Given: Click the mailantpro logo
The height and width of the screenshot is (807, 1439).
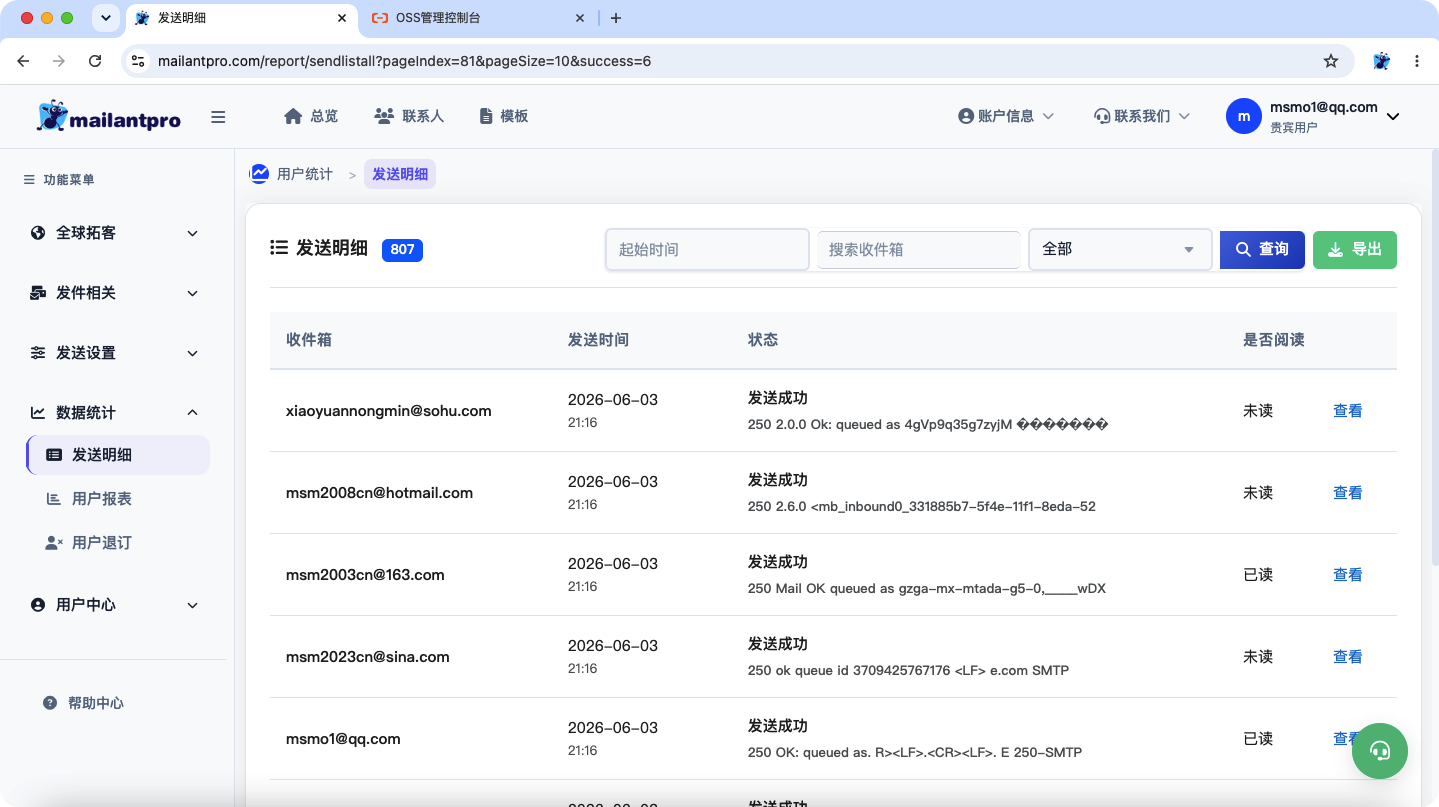Looking at the screenshot, I should tap(109, 117).
